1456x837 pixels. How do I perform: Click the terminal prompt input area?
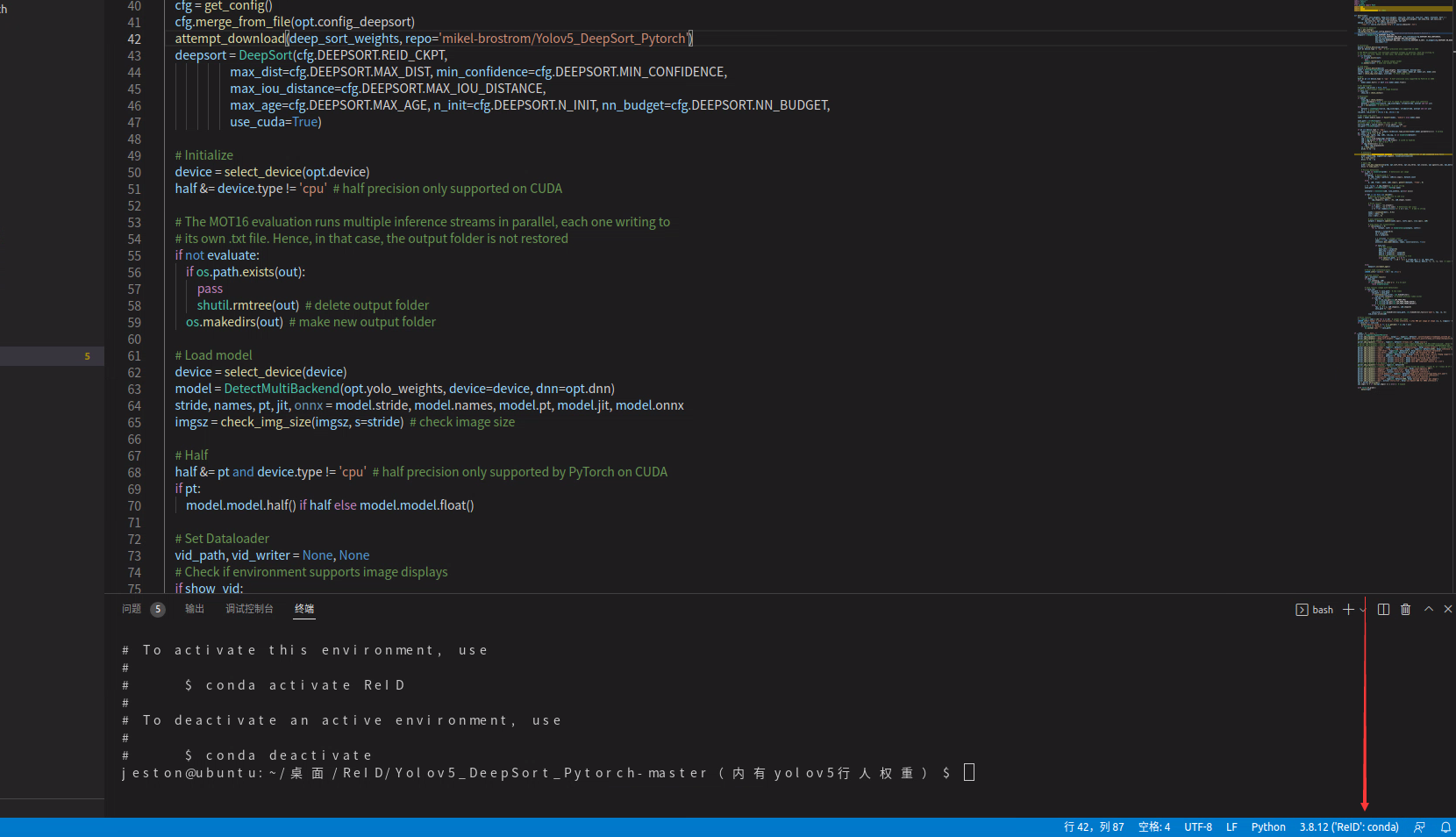pyautogui.click(x=969, y=772)
